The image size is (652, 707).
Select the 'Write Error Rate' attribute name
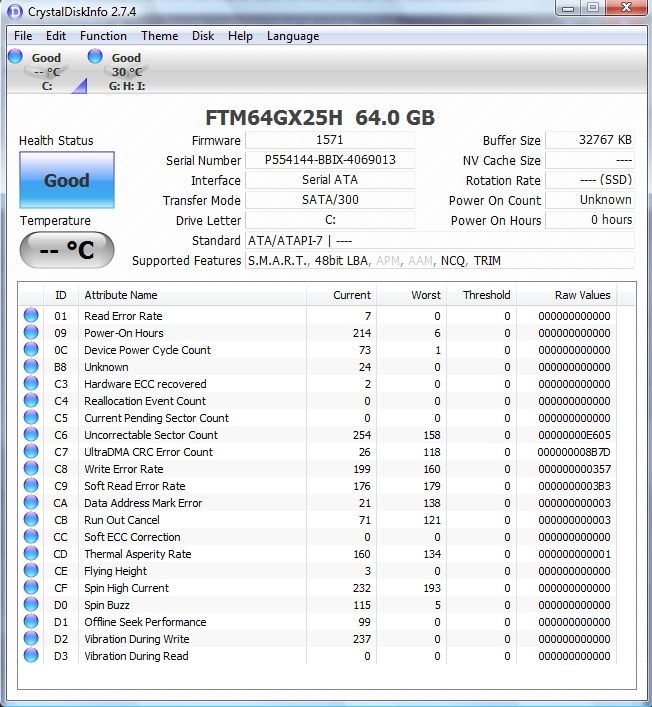point(124,469)
